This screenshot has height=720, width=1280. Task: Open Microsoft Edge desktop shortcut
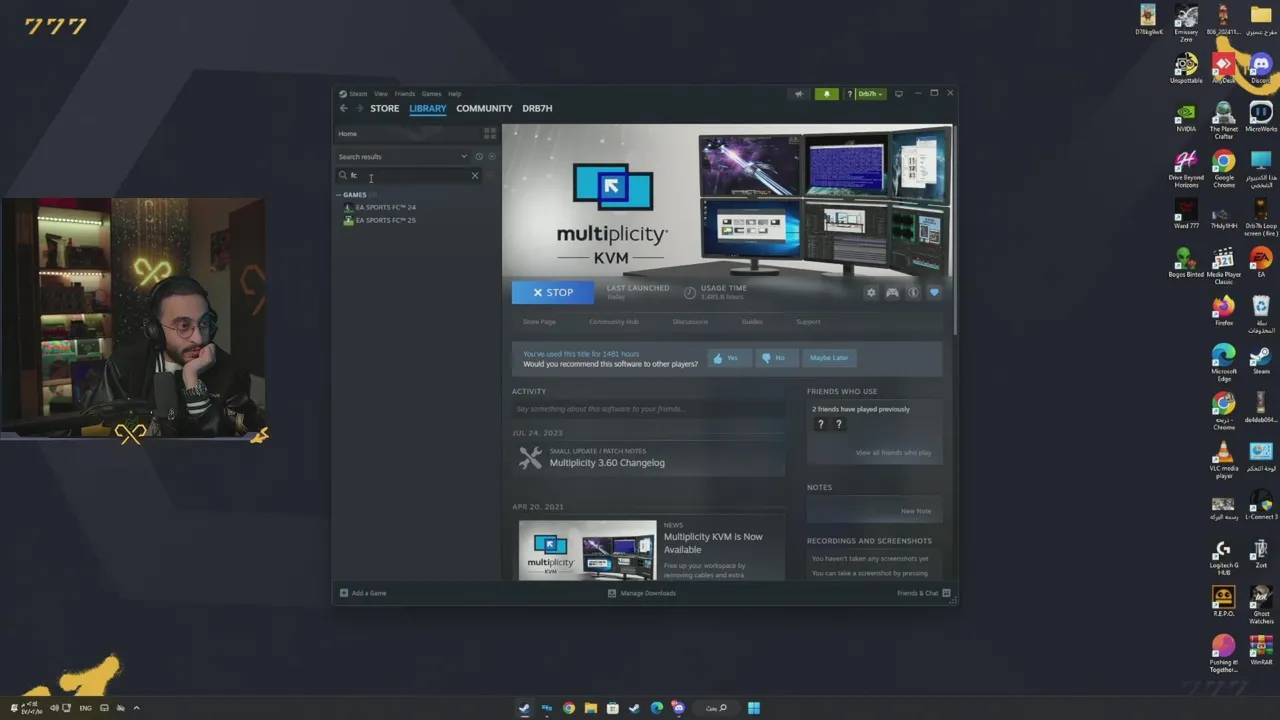tap(1224, 362)
